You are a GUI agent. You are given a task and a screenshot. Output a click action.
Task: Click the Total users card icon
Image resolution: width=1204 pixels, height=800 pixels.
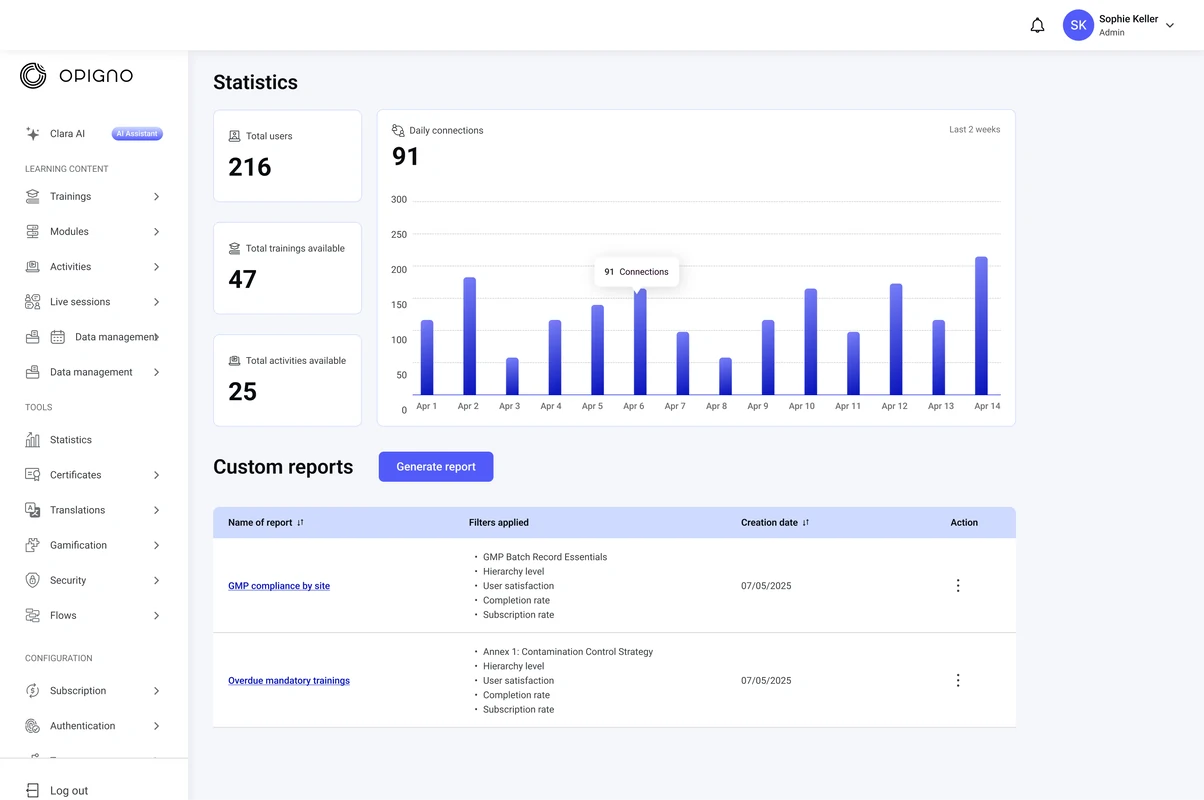pos(235,136)
